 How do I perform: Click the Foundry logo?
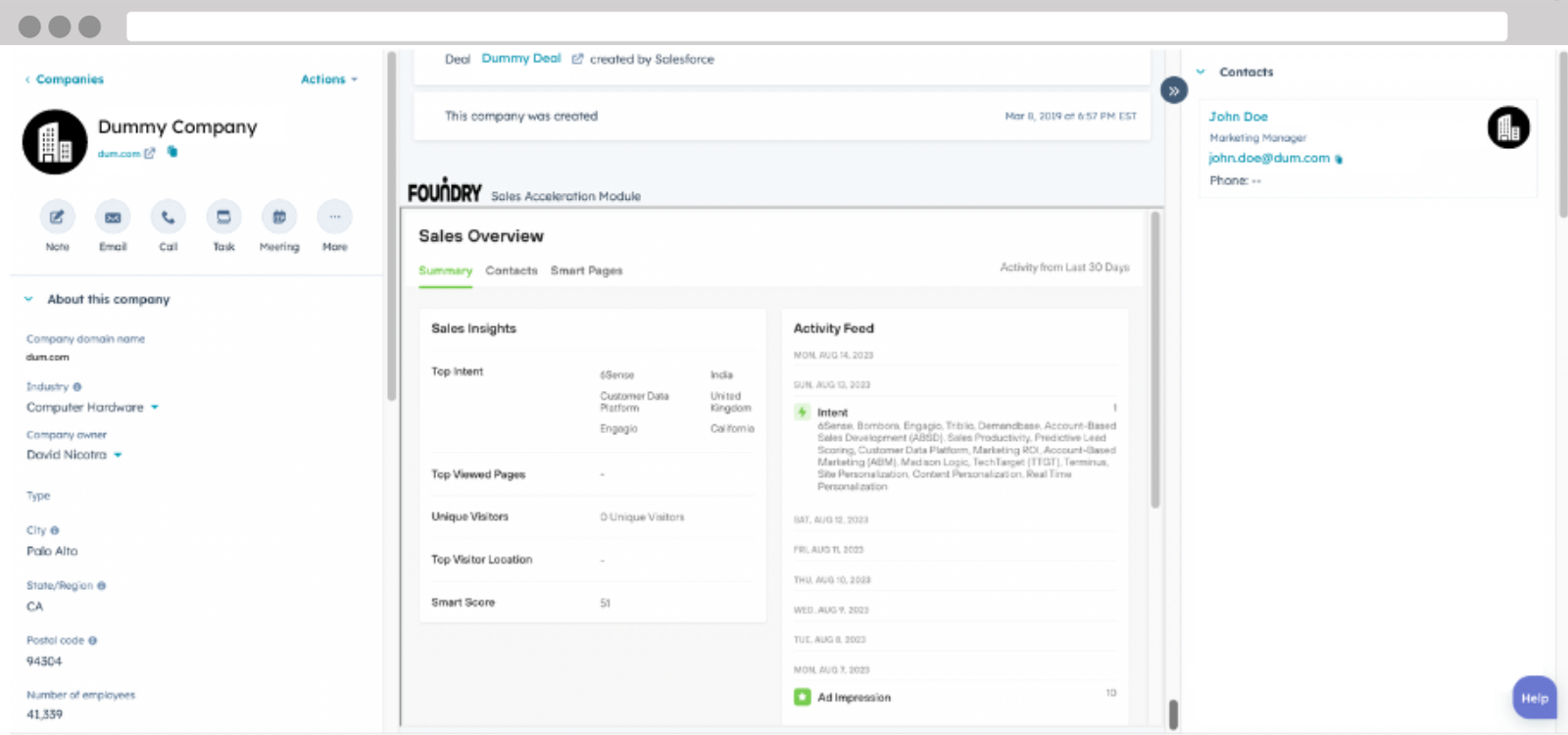[x=445, y=190]
